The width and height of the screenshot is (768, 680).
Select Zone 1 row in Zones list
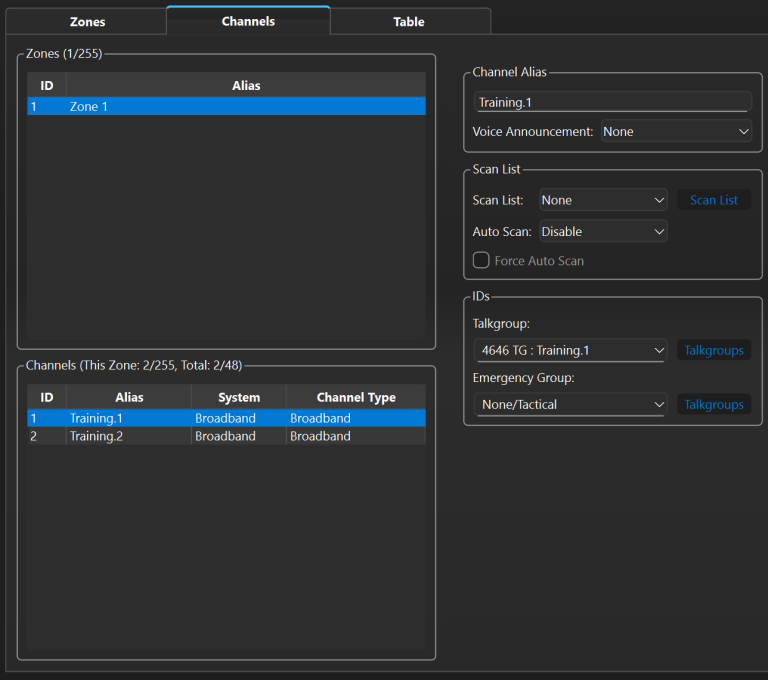click(226, 106)
